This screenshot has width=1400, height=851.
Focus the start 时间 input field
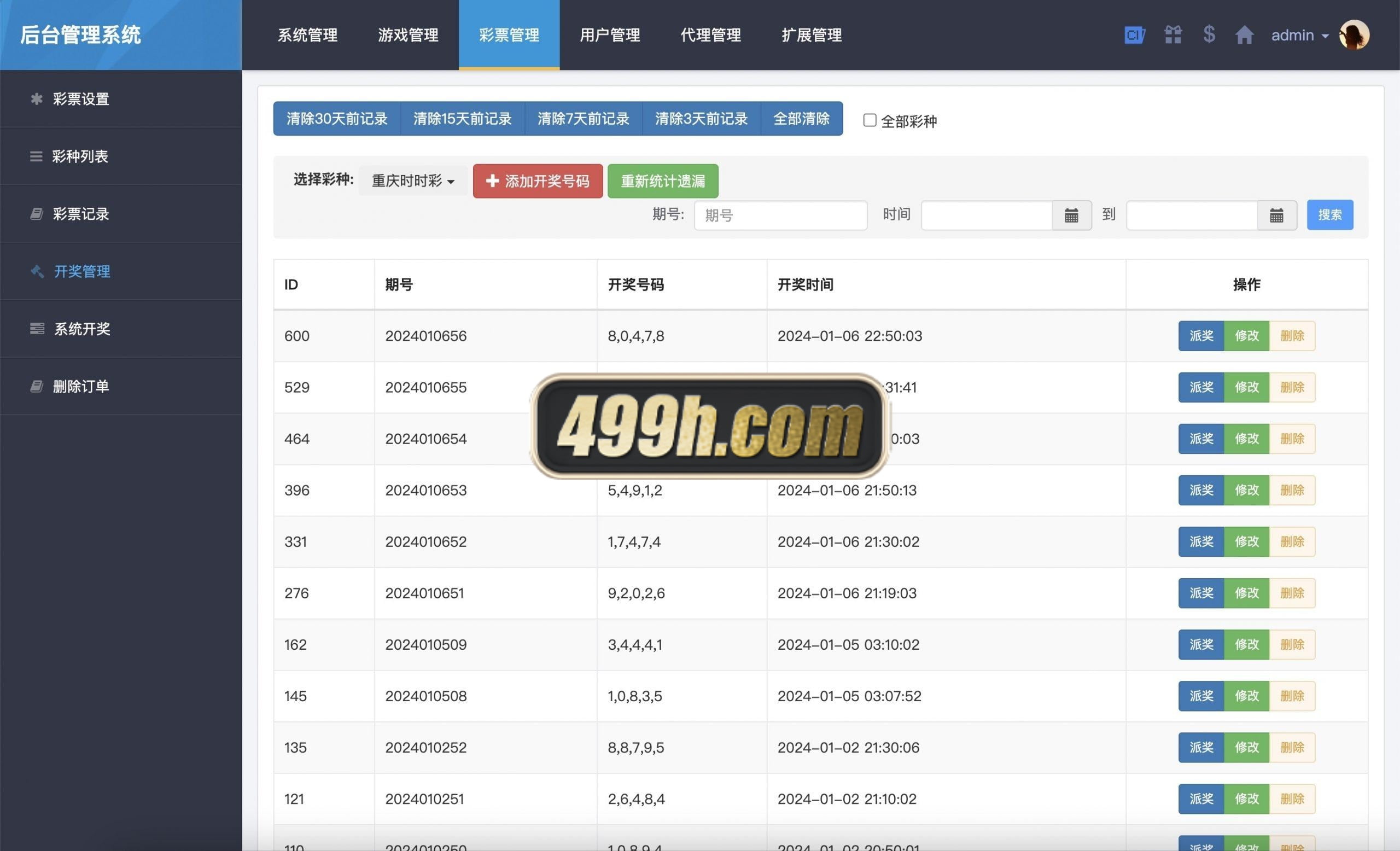click(x=987, y=215)
